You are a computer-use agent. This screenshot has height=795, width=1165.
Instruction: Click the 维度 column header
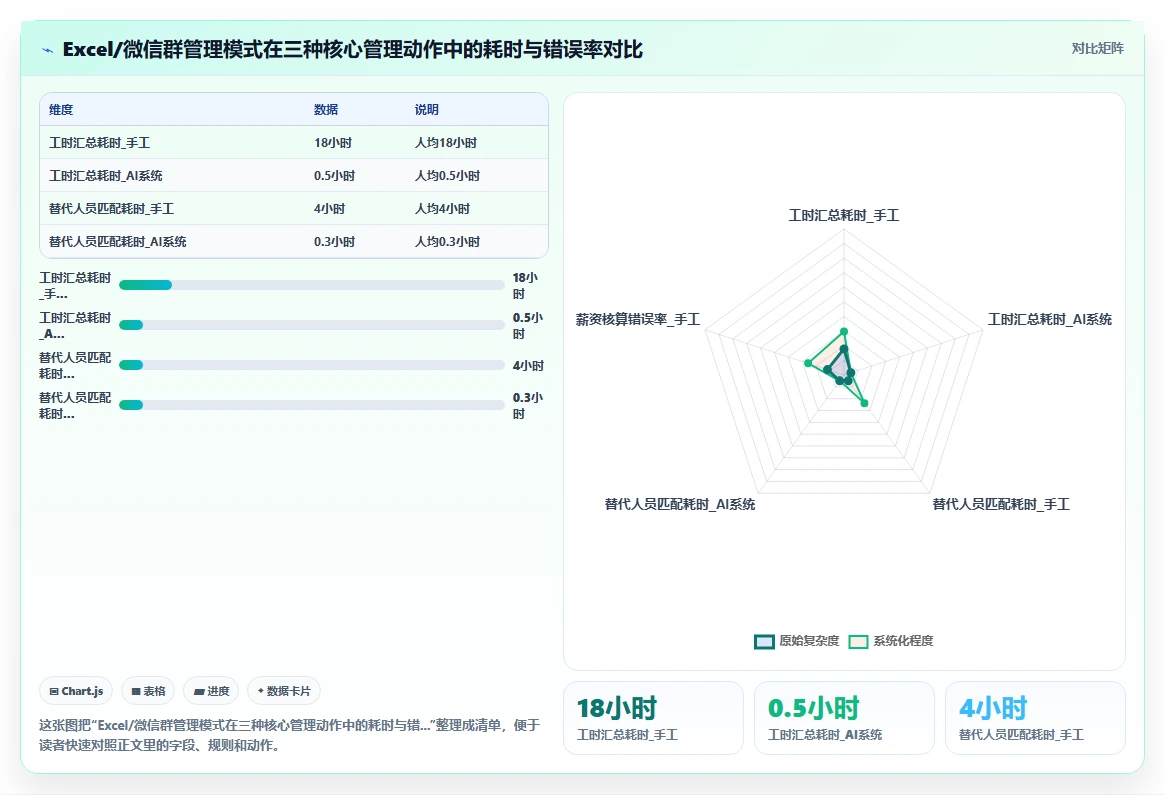tap(61, 110)
